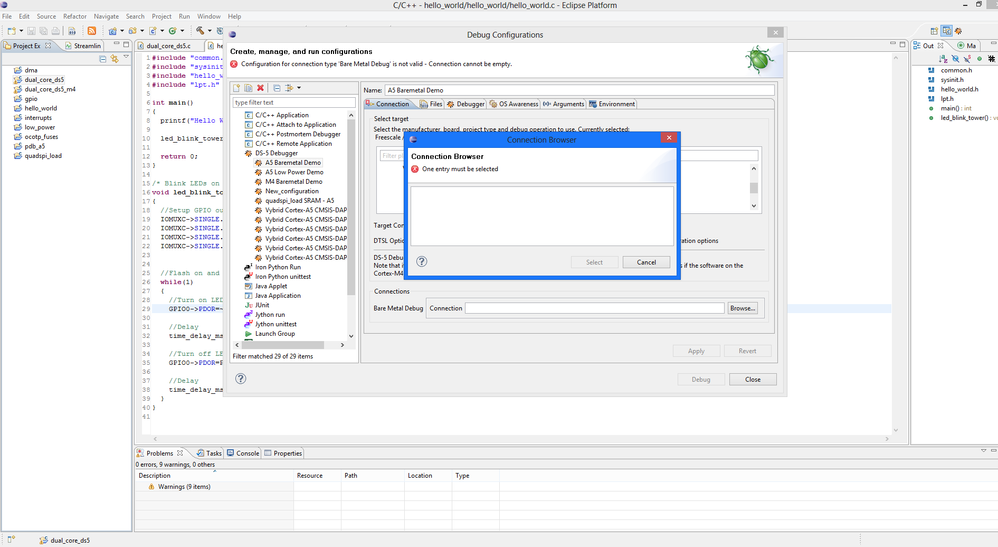The width and height of the screenshot is (998, 547).
Task: Open dropdown next to New Class icon
Action: tap(182, 31)
